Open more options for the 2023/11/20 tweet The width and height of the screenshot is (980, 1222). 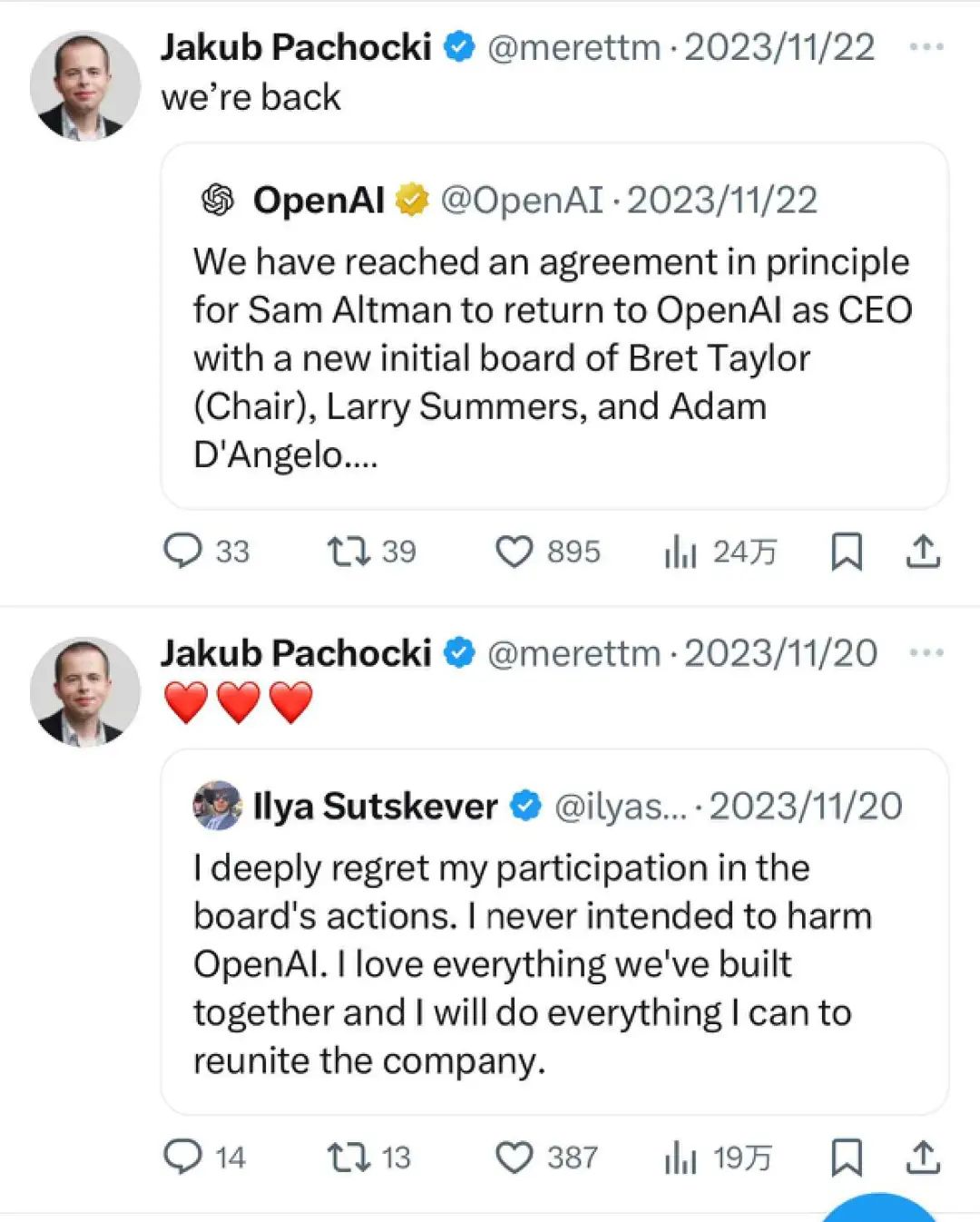926,652
